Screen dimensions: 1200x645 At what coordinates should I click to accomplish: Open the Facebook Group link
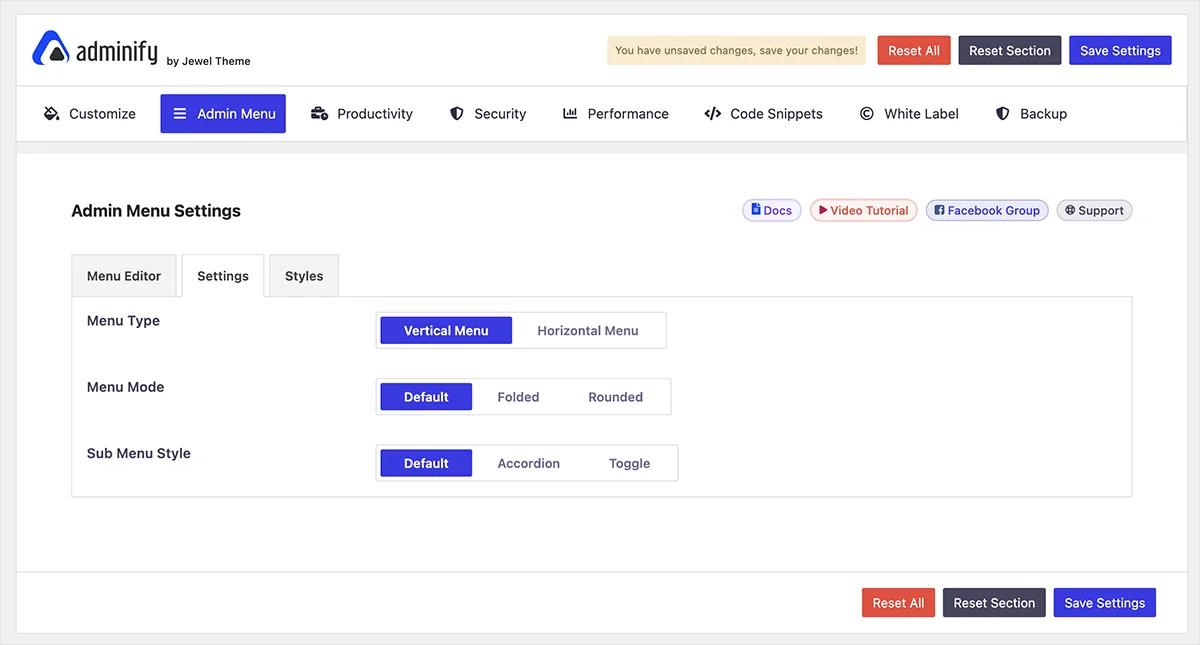(987, 210)
